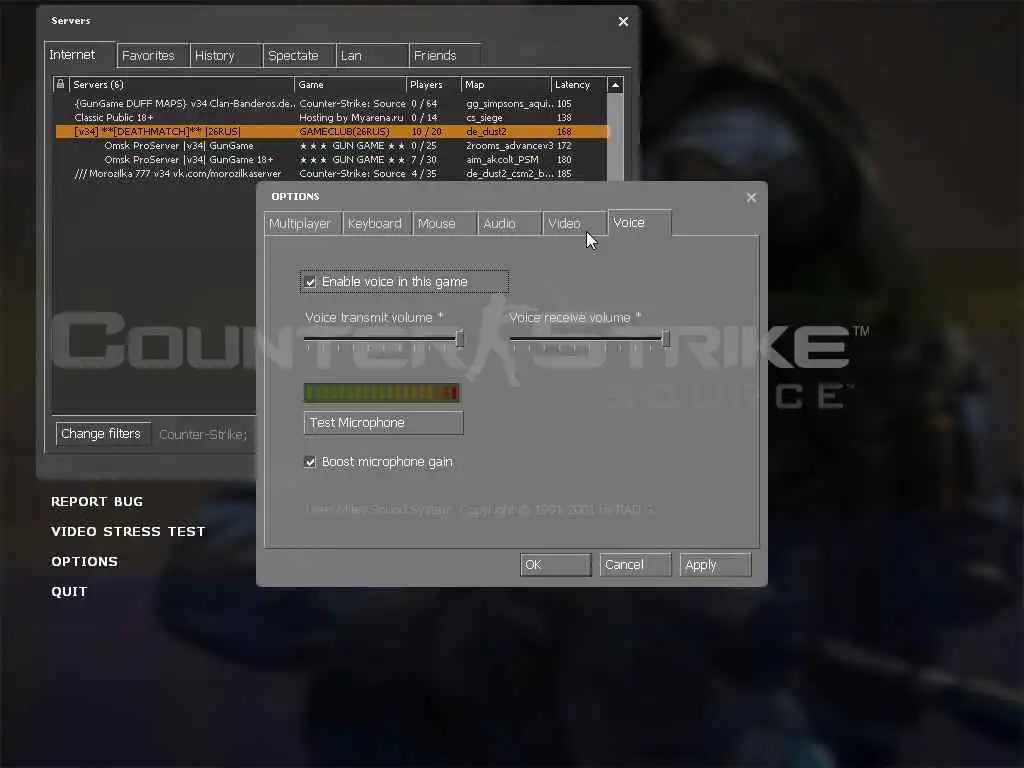The height and width of the screenshot is (768, 1024).
Task: Close the Servers window with X
Action: coord(623,22)
